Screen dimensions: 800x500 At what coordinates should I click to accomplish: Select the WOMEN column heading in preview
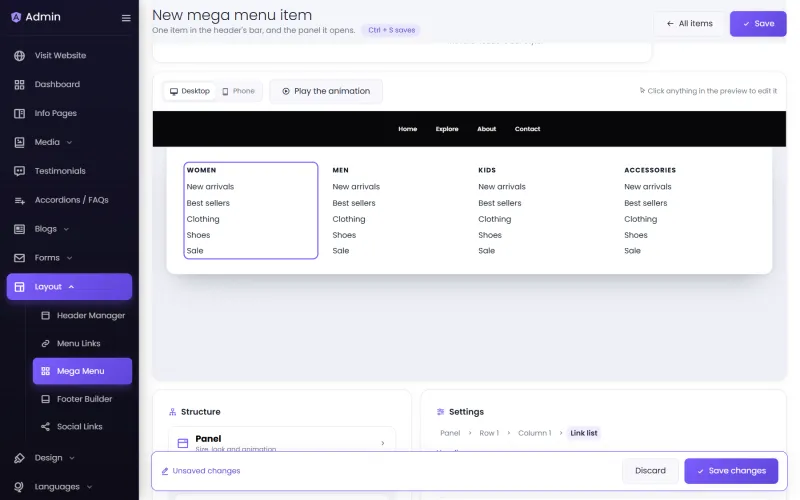point(202,170)
